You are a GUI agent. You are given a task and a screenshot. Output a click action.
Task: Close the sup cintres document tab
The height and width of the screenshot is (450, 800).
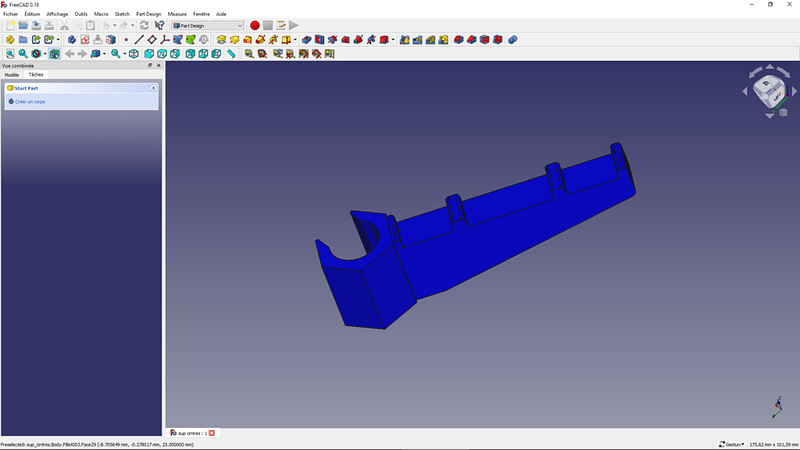pos(212,433)
